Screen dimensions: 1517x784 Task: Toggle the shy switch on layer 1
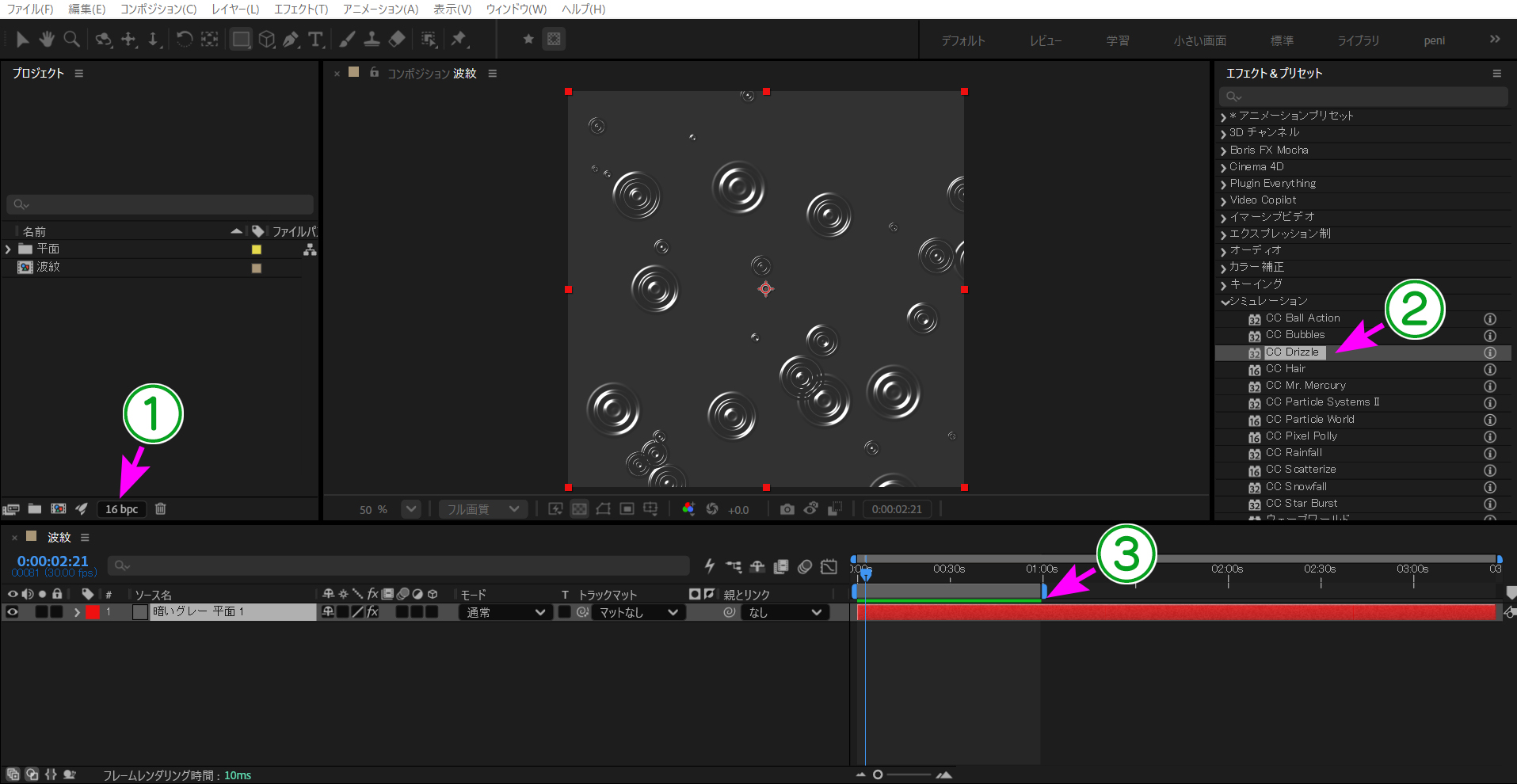tap(328, 612)
